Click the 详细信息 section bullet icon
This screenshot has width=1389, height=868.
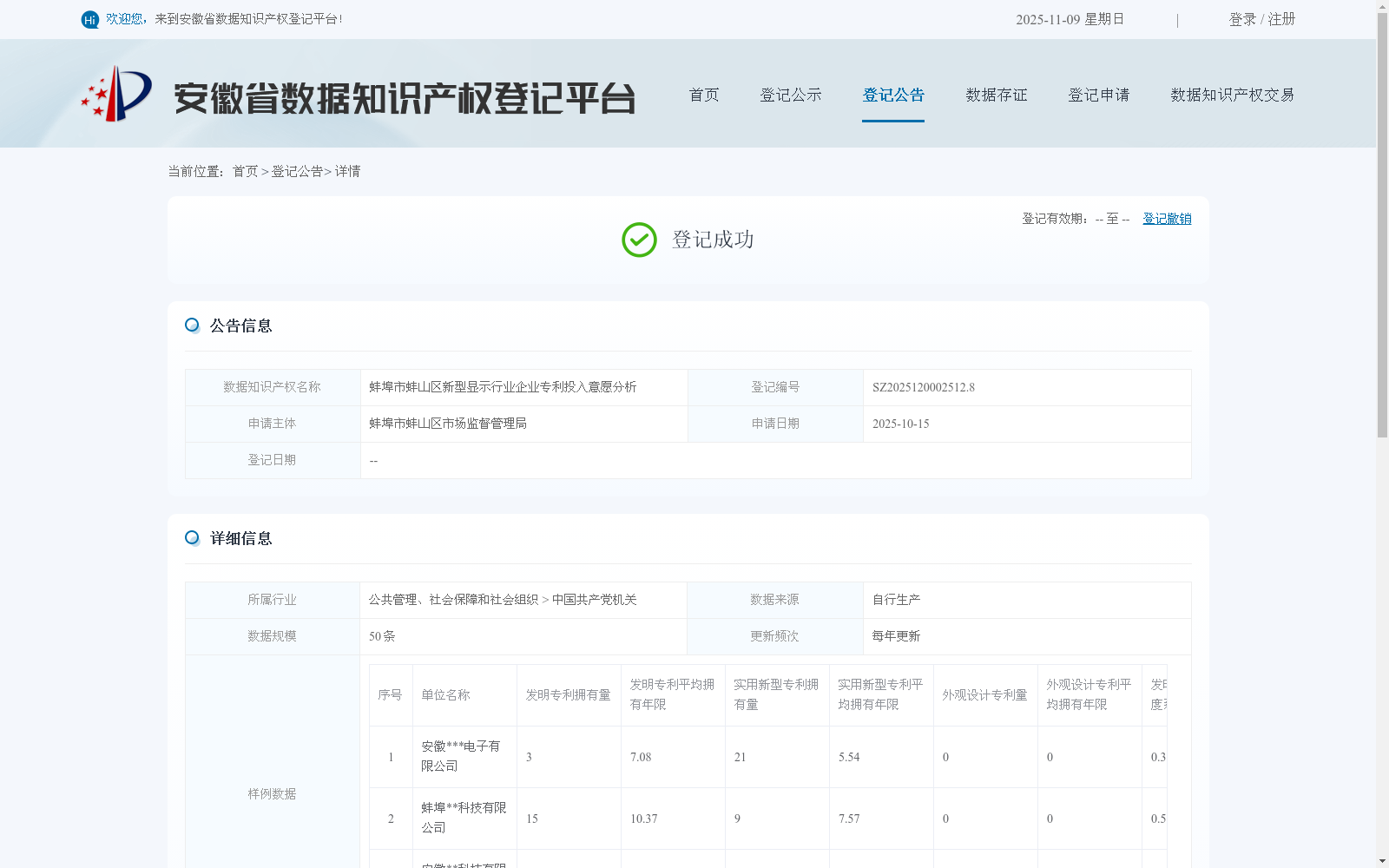pos(192,538)
